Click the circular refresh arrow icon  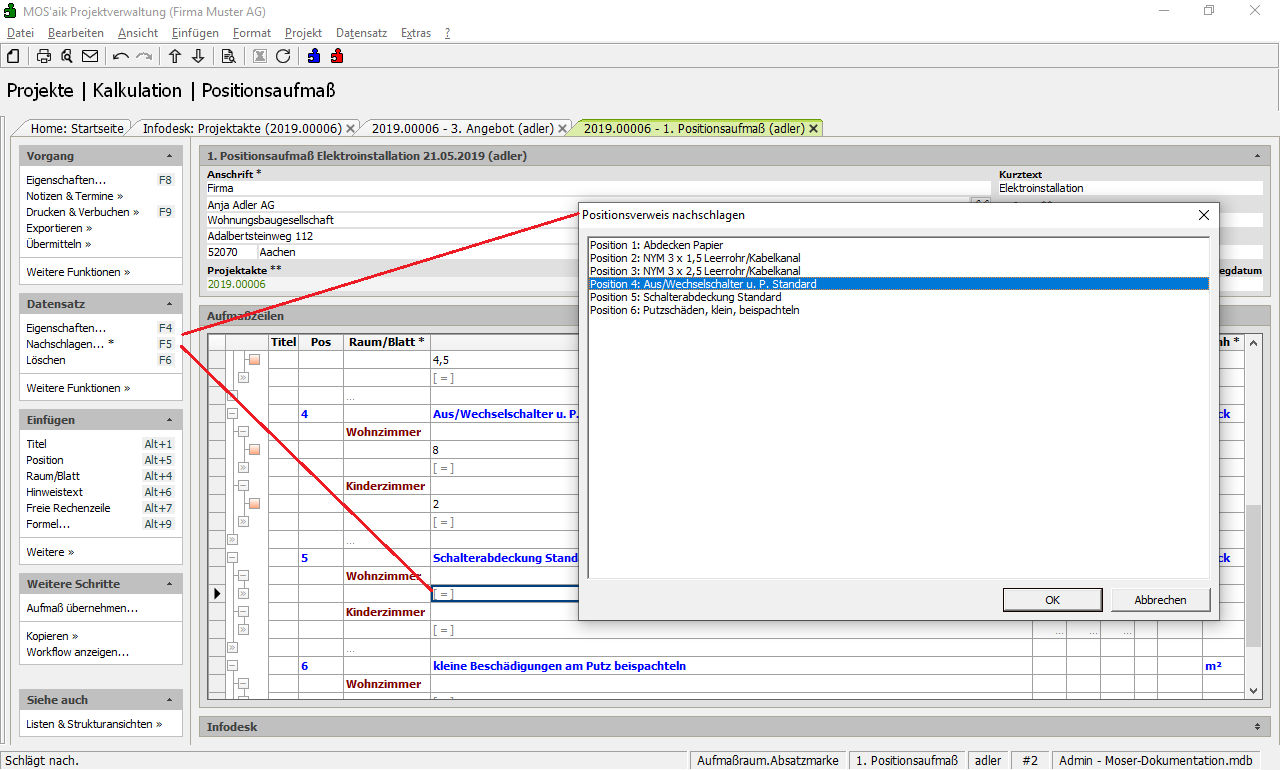(x=283, y=56)
